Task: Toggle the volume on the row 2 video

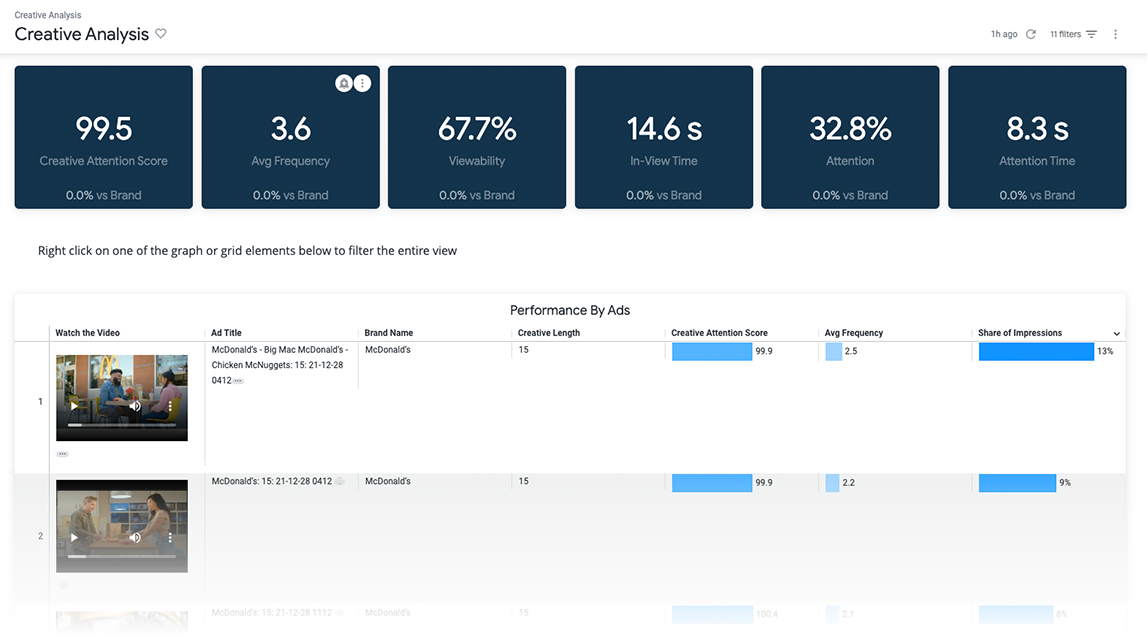Action: [x=135, y=537]
